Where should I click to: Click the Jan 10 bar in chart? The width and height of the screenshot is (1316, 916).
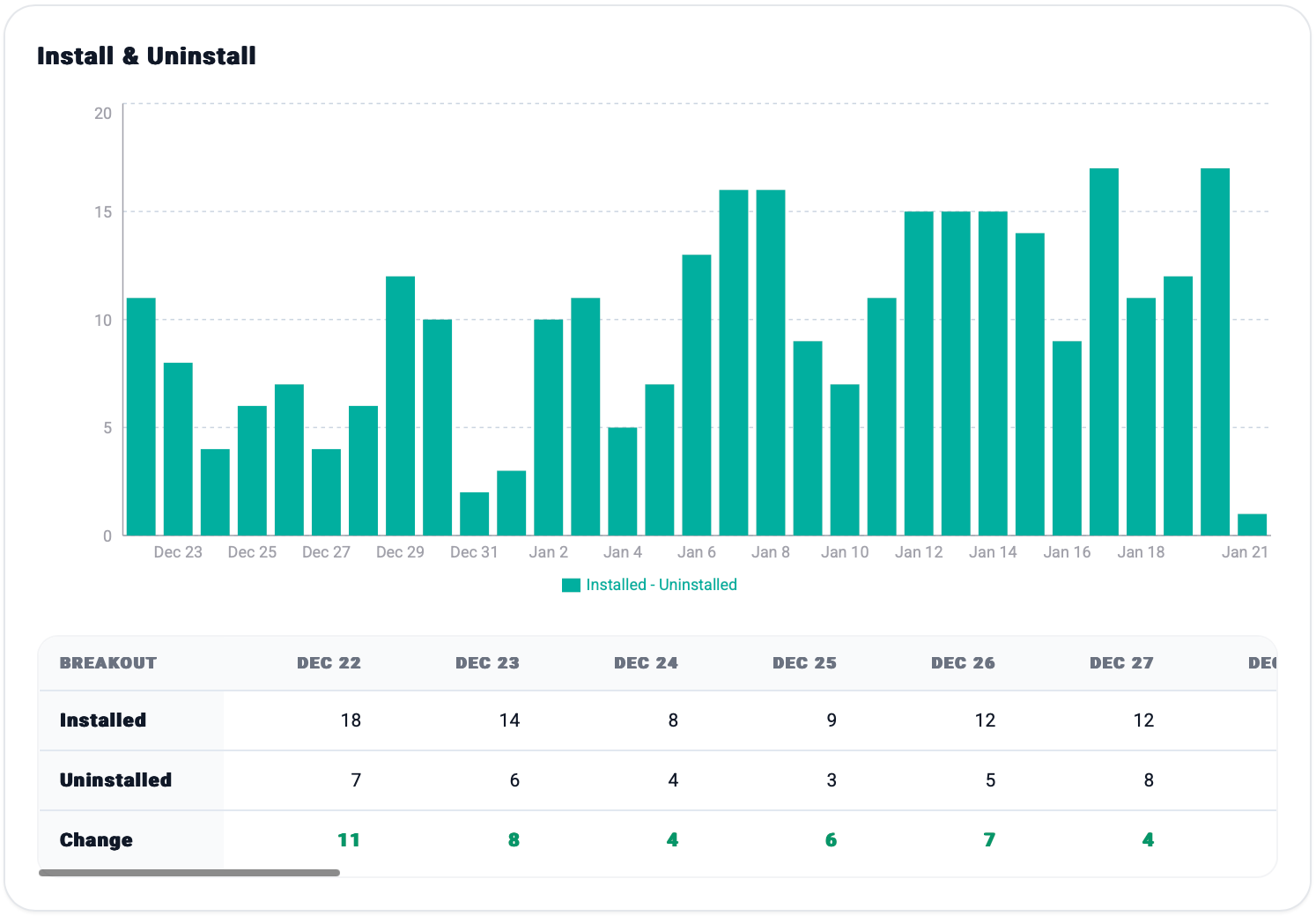click(x=845, y=460)
